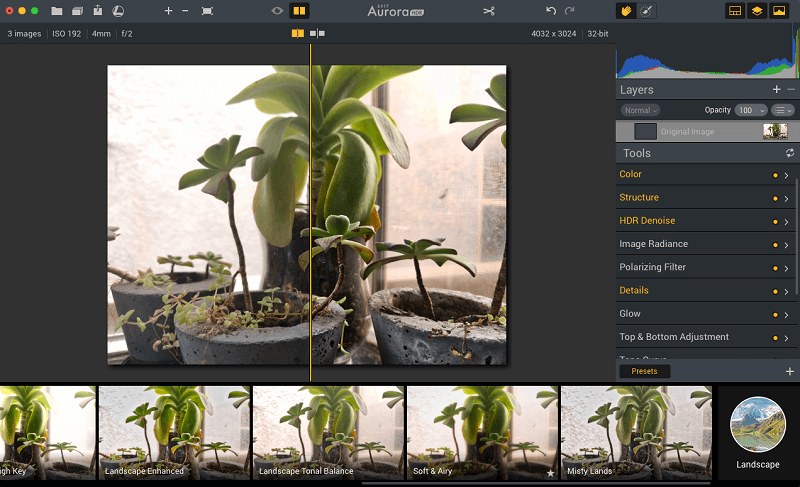
Task: Choose separate before-after compare mode
Action: [x=317, y=33]
